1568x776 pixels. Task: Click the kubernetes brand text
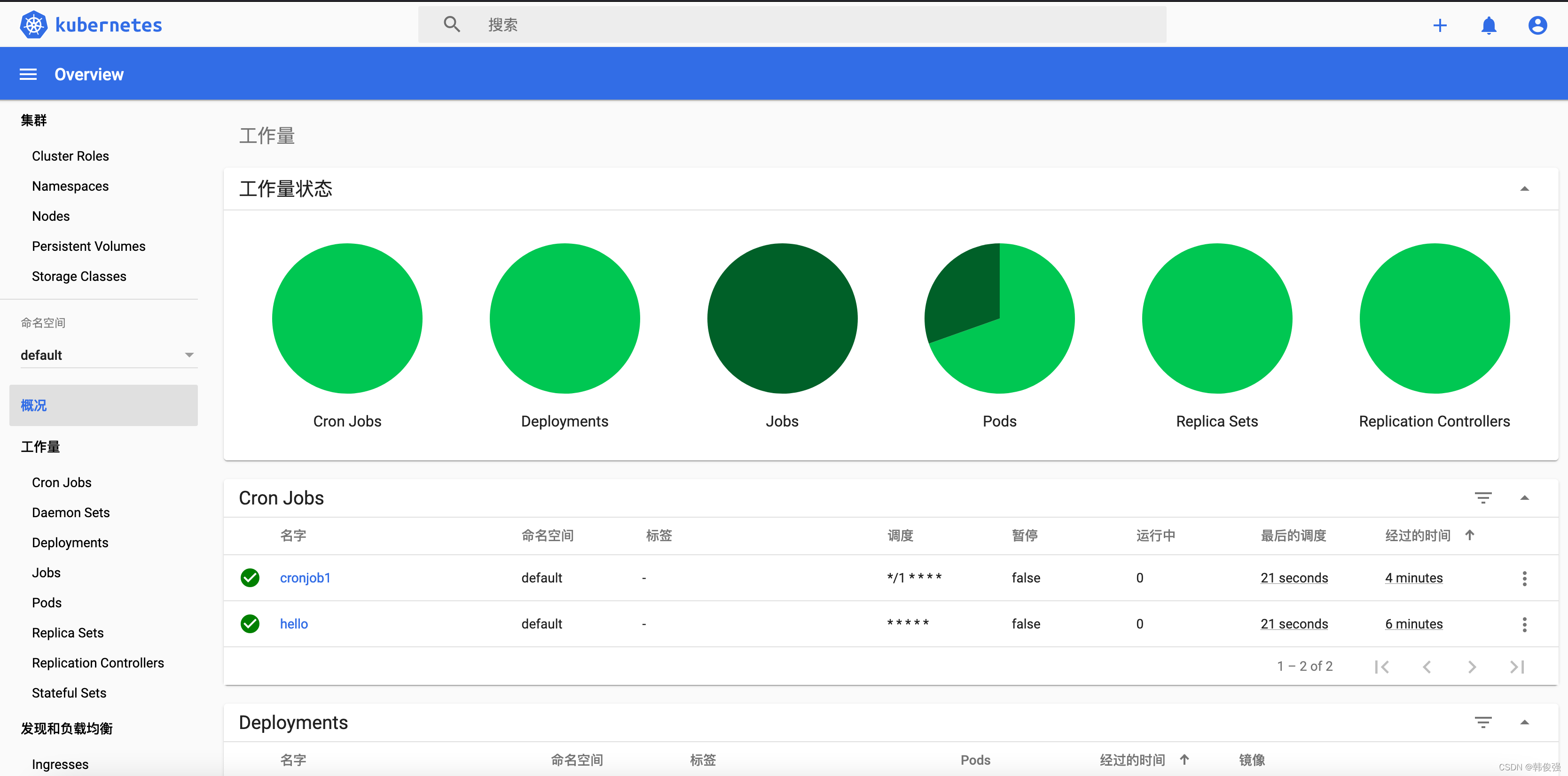(x=109, y=25)
